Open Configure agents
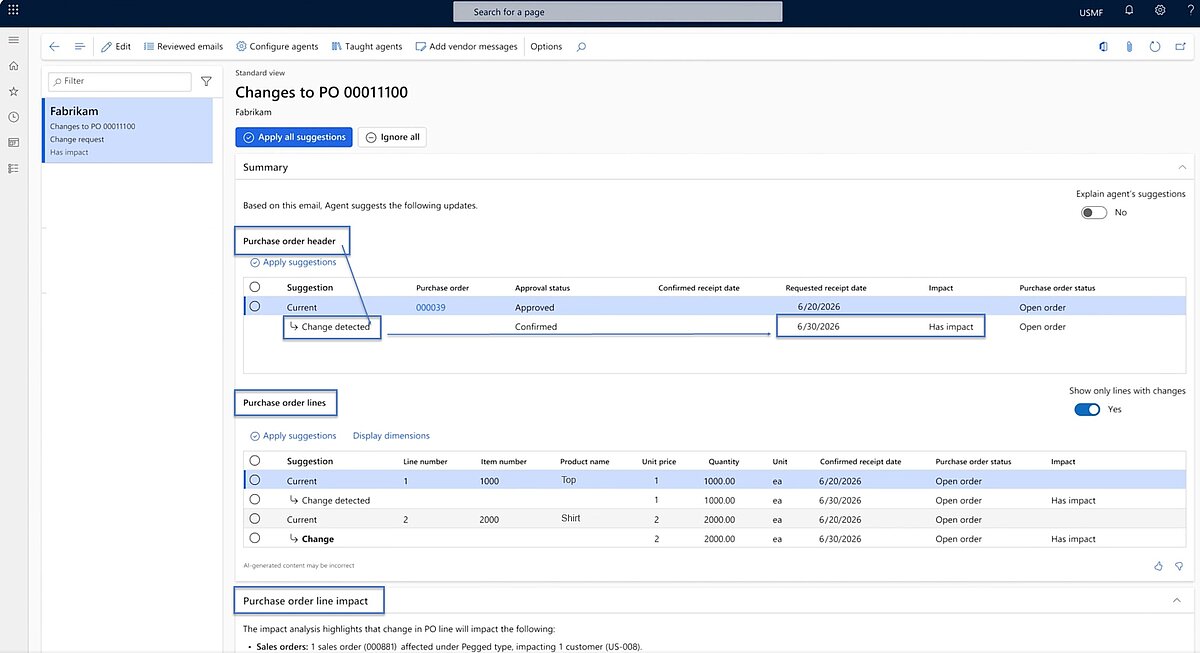 pos(277,46)
